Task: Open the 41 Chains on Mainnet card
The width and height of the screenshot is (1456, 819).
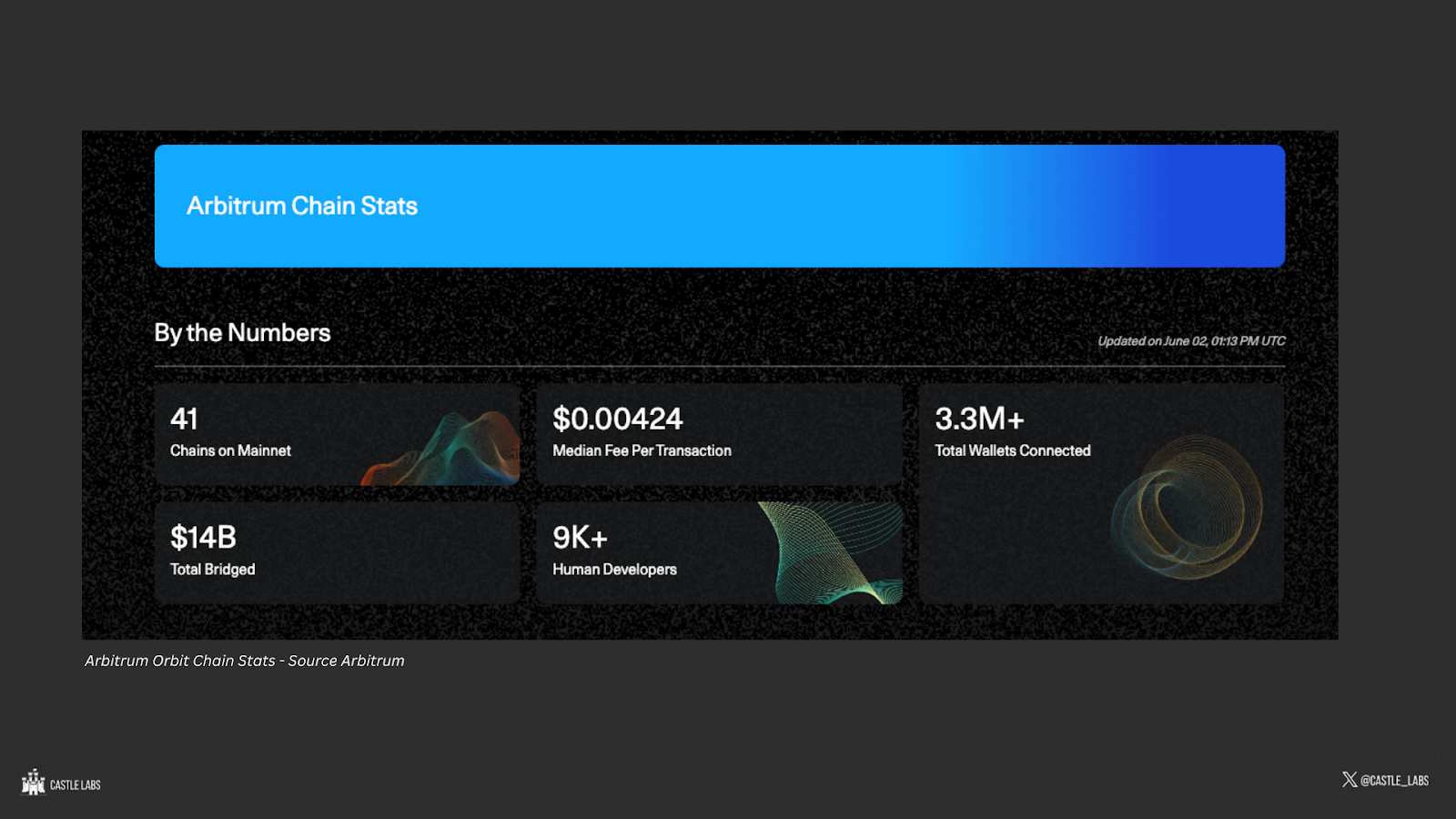Action: click(x=337, y=434)
